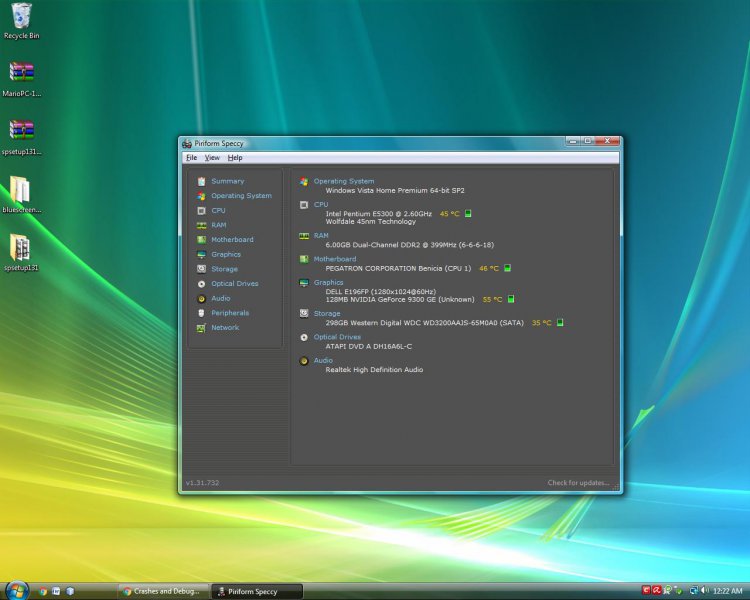Select the bluescreen folder desktop icon
The image size is (750, 600).
[x=21, y=195]
